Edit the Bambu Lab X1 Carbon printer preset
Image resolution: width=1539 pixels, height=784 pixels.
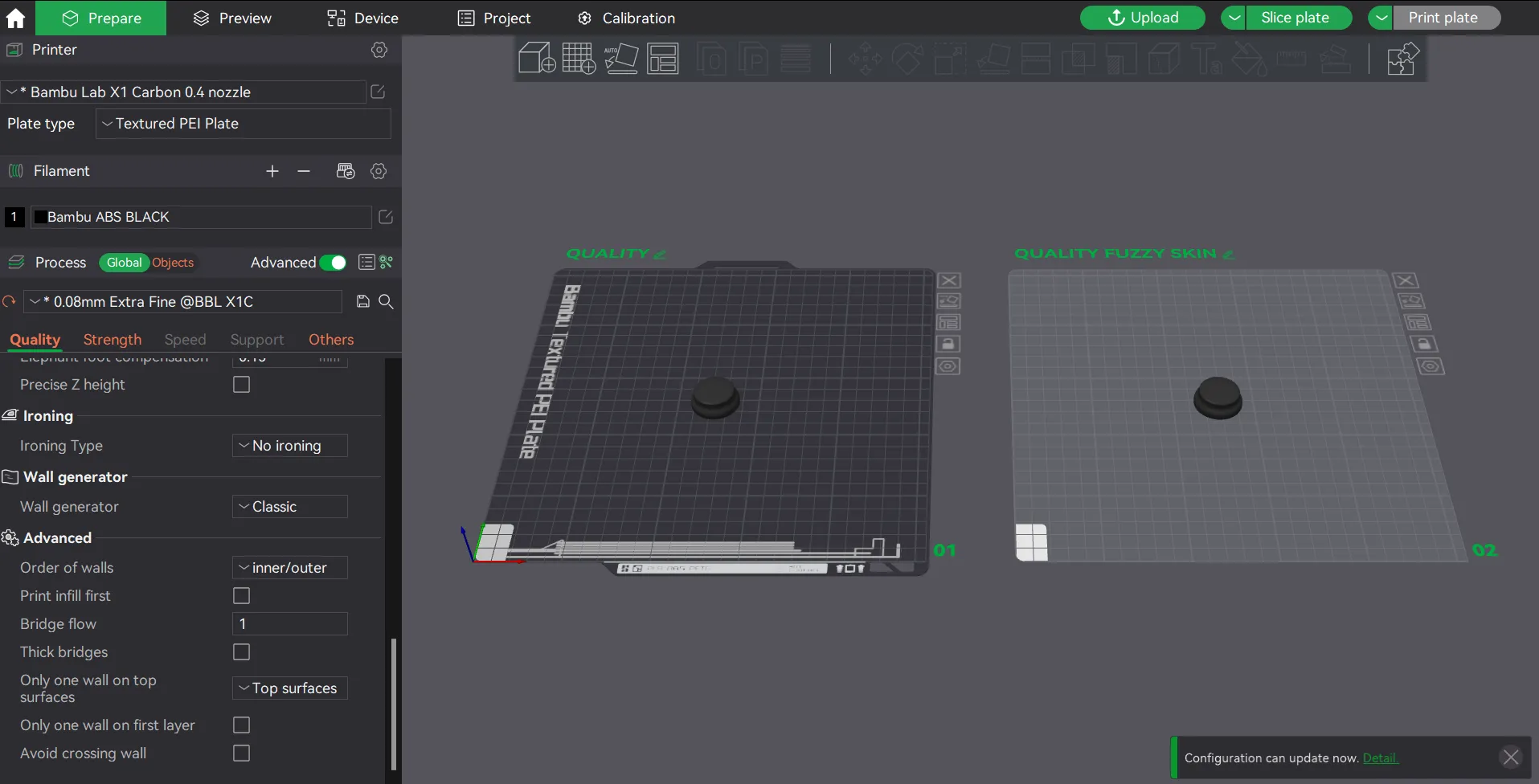378,92
